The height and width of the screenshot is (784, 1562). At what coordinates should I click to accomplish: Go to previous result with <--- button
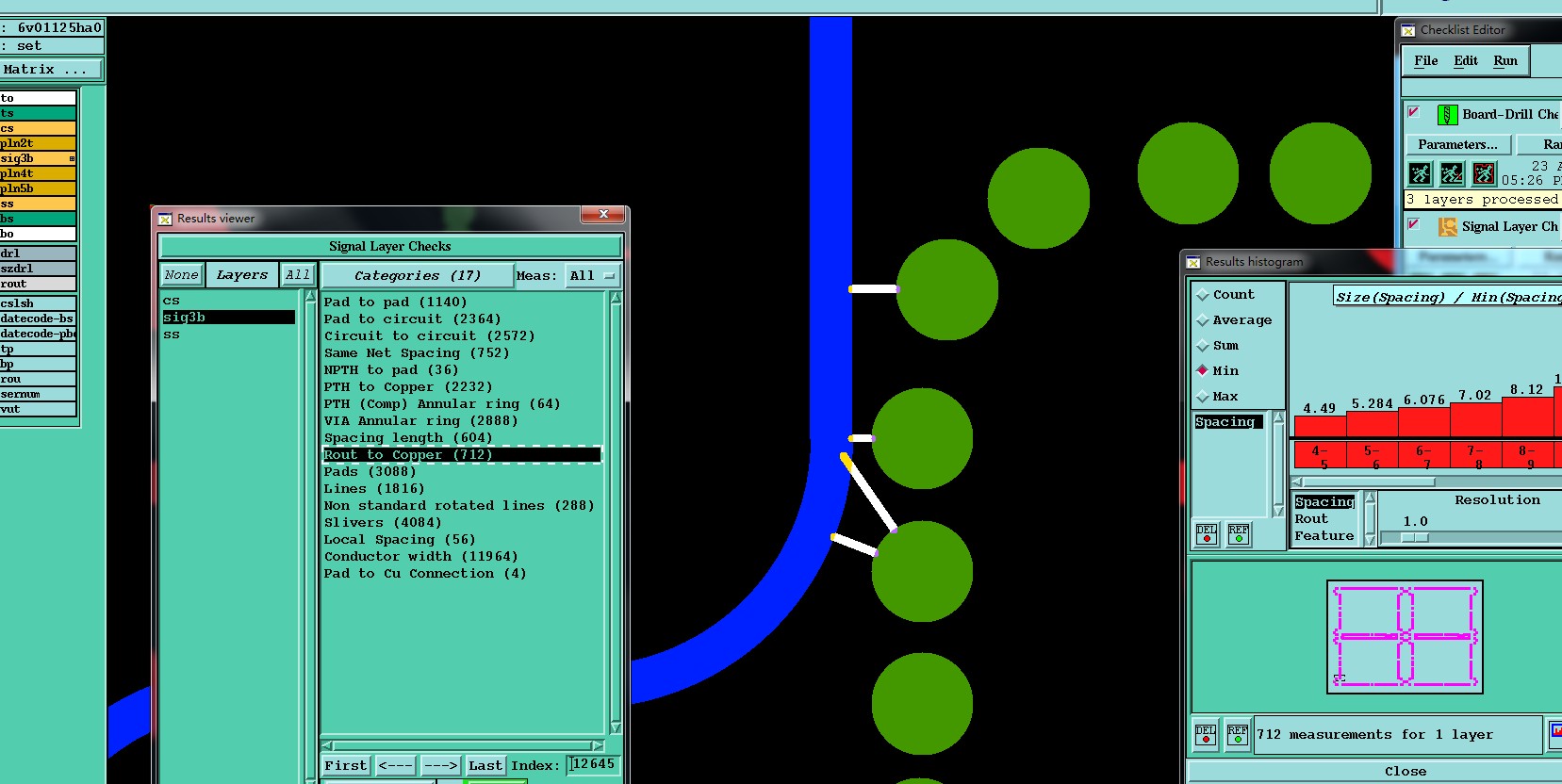(x=396, y=766)
